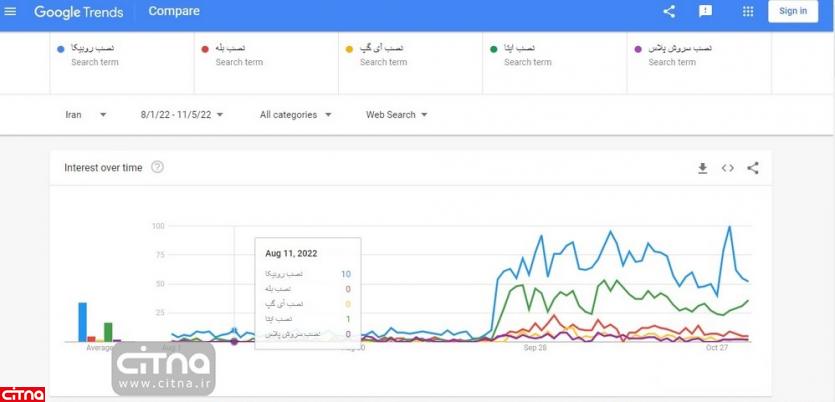Open the feedback icon in header
The image size is (835, 402).
point(706,12)
